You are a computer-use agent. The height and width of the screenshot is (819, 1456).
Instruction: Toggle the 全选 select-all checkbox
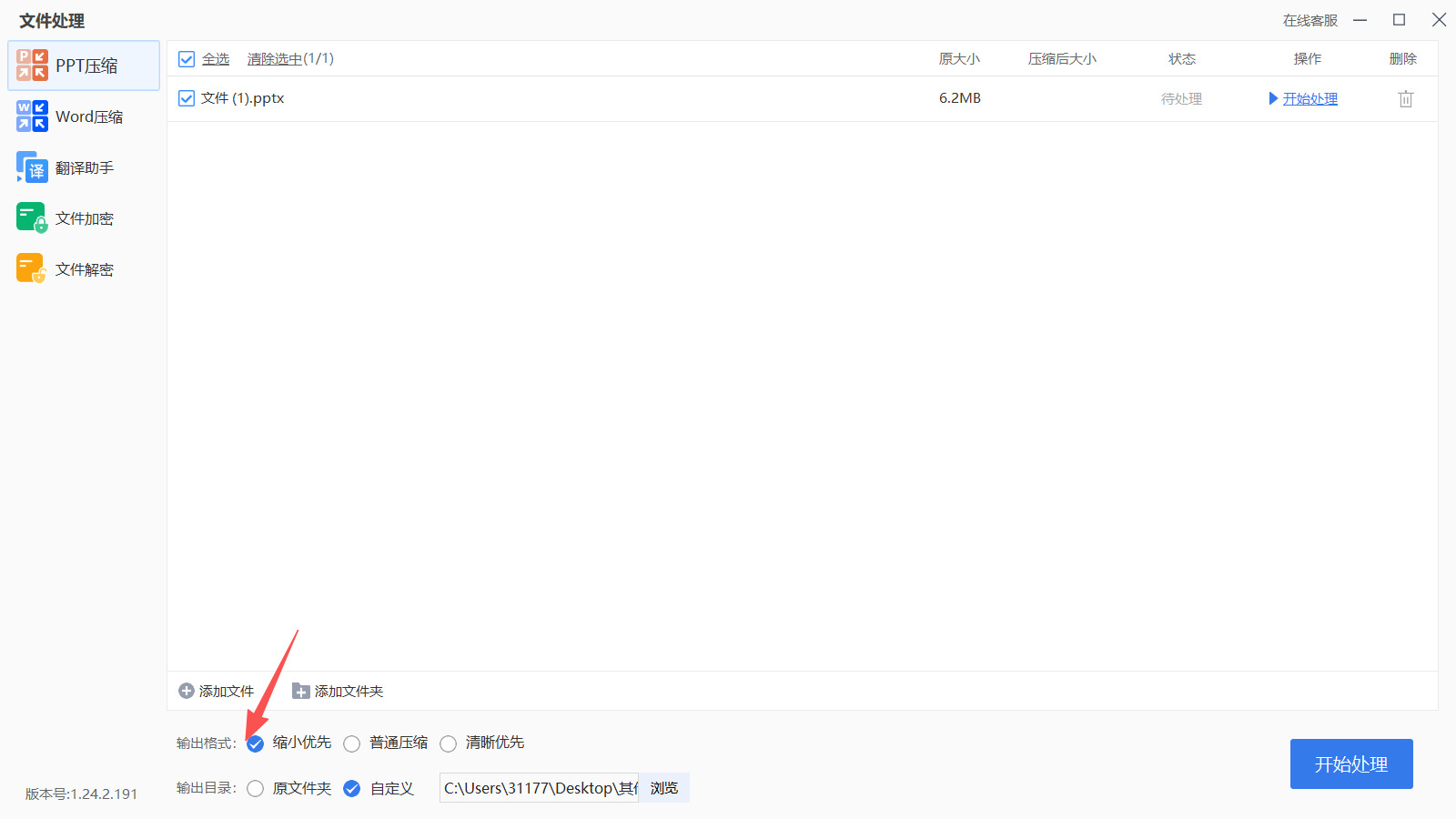tap(187, 57)
